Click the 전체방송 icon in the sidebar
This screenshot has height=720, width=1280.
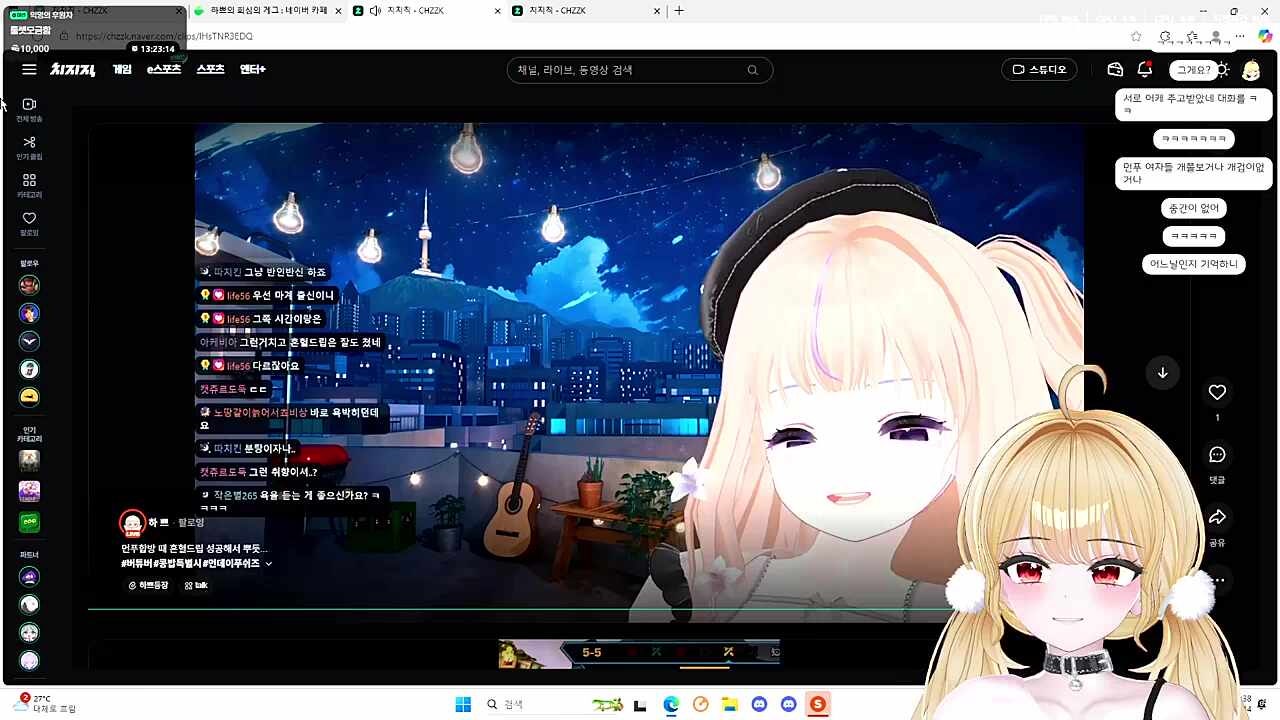(29, 105)
